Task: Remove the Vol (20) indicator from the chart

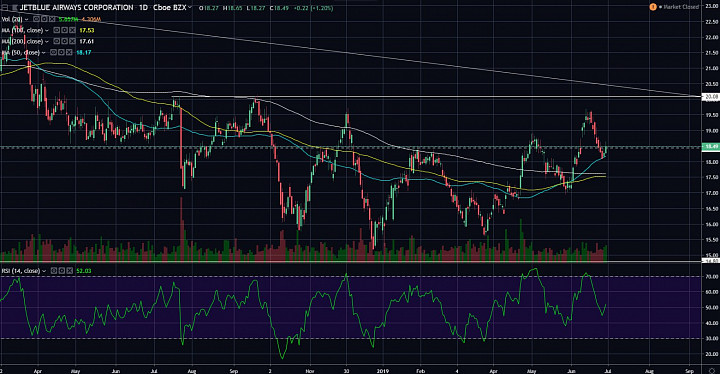Action: [52, 19]
